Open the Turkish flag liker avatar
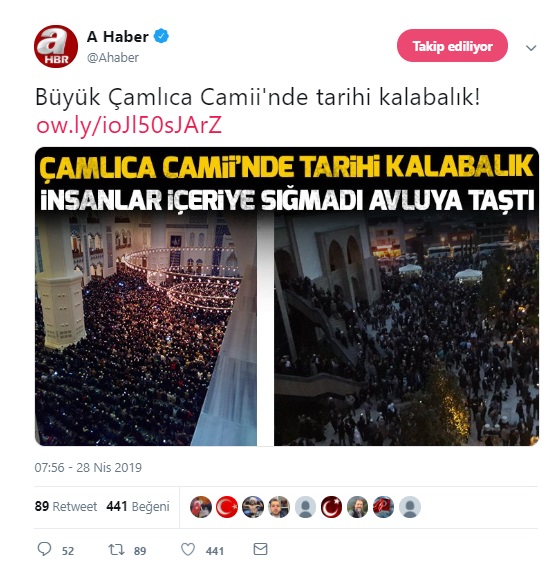557x562 pixels. pos(227,507)
